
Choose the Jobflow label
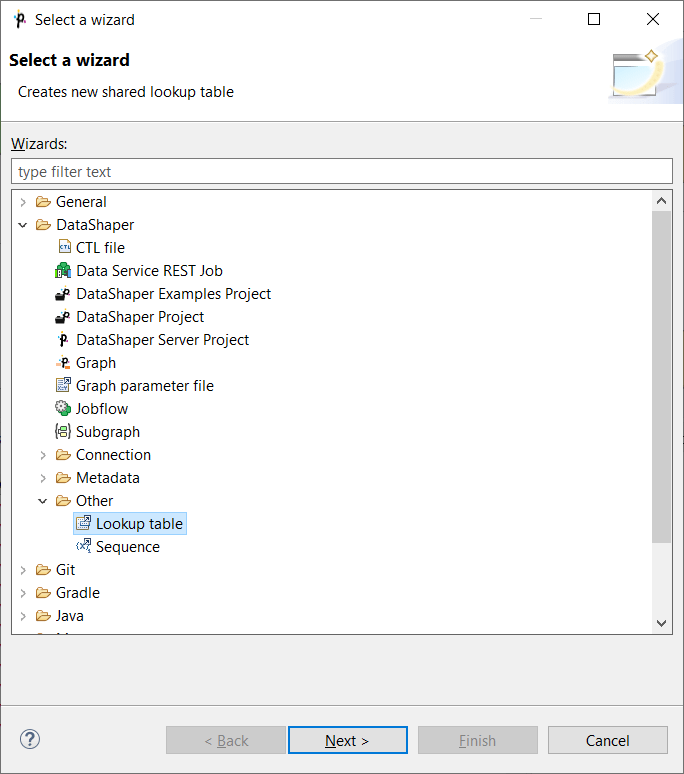(102, 409)
